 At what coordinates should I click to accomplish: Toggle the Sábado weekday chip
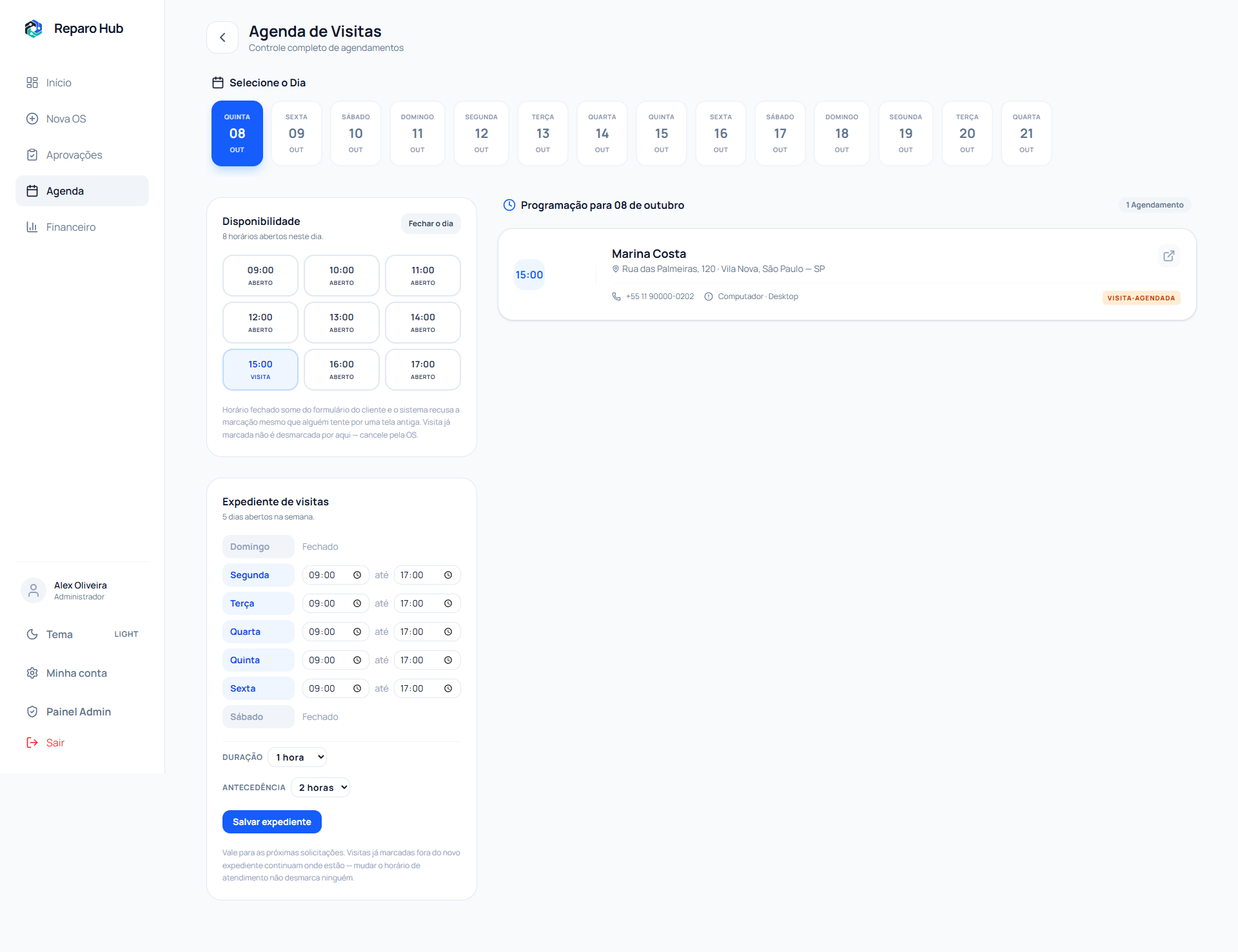tap(258, 717)
